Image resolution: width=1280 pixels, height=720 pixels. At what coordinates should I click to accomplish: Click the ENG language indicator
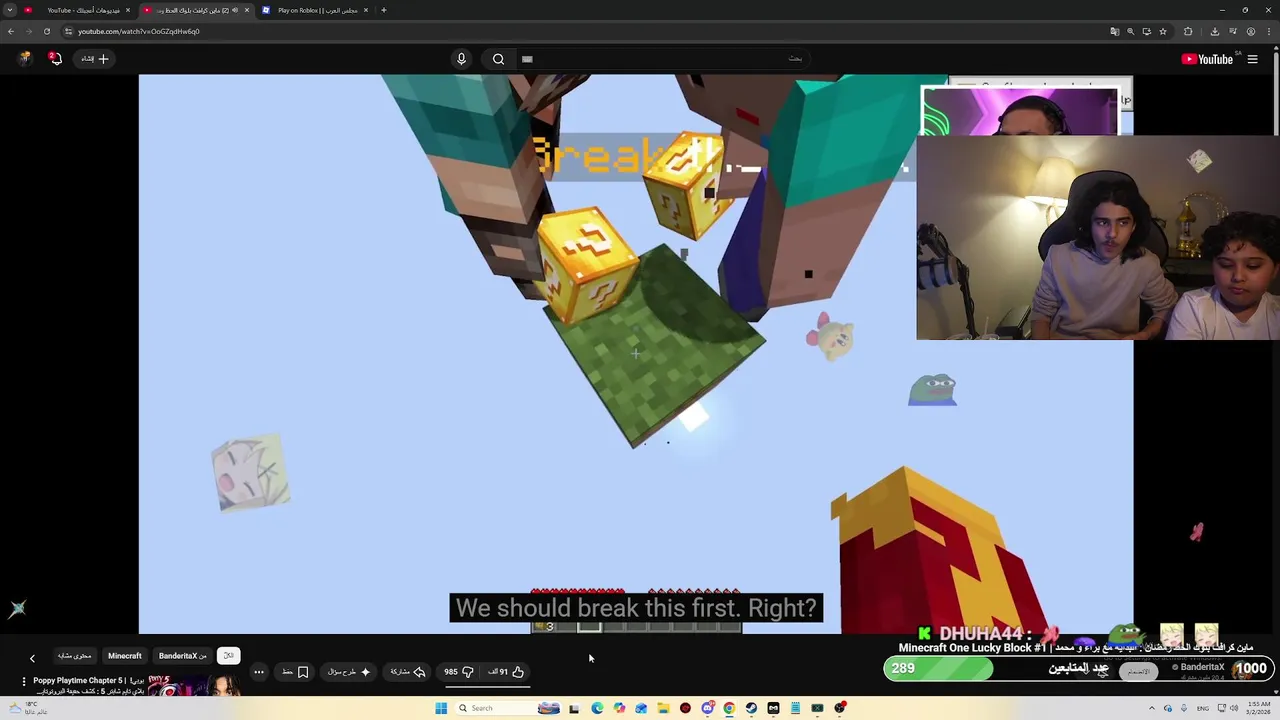(1203, 708)
